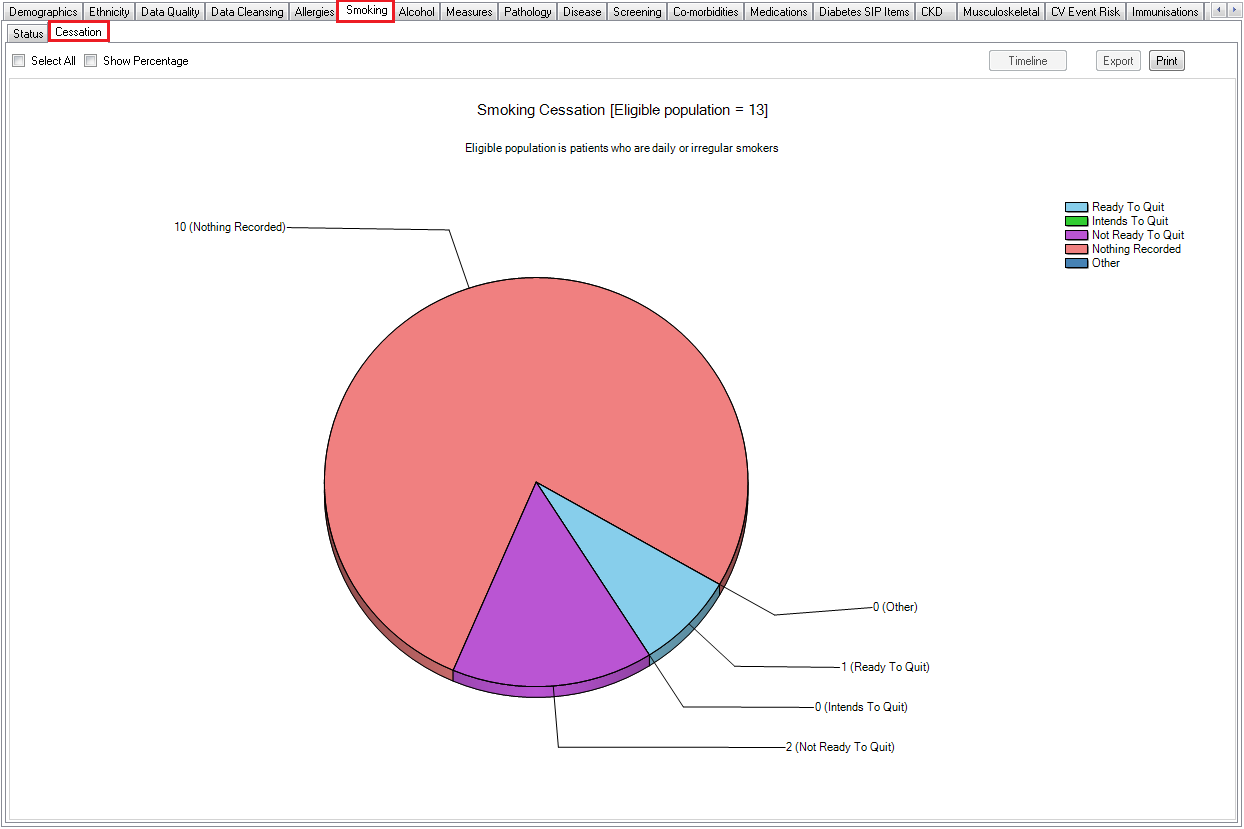Image resolution: width=1244 pixels, height=829 pixels.
Task: Open the Alcohol tab
Action: pyautogui.click(x=417, y=12)
